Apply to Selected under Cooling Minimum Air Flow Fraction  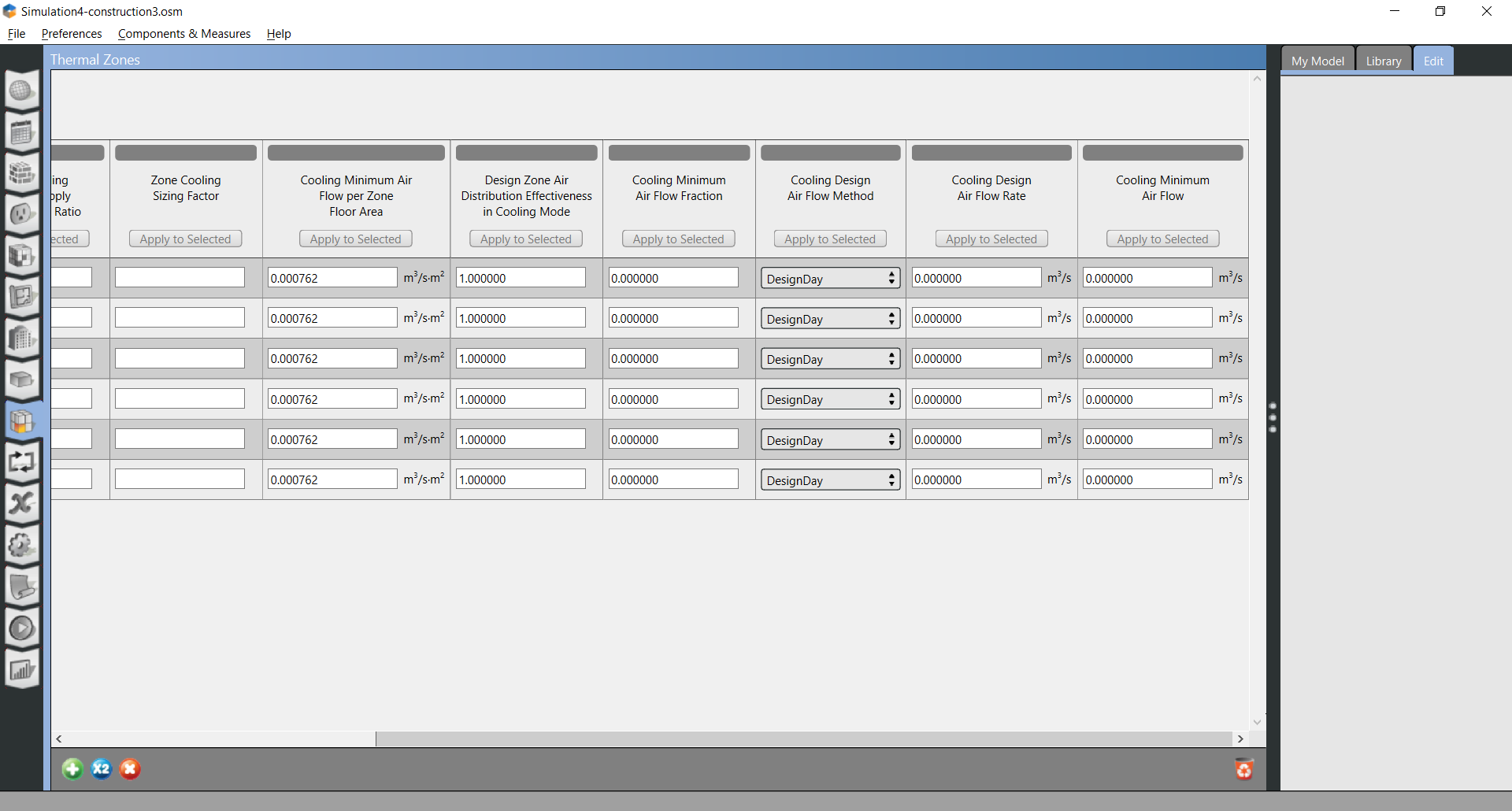[679, 239]
